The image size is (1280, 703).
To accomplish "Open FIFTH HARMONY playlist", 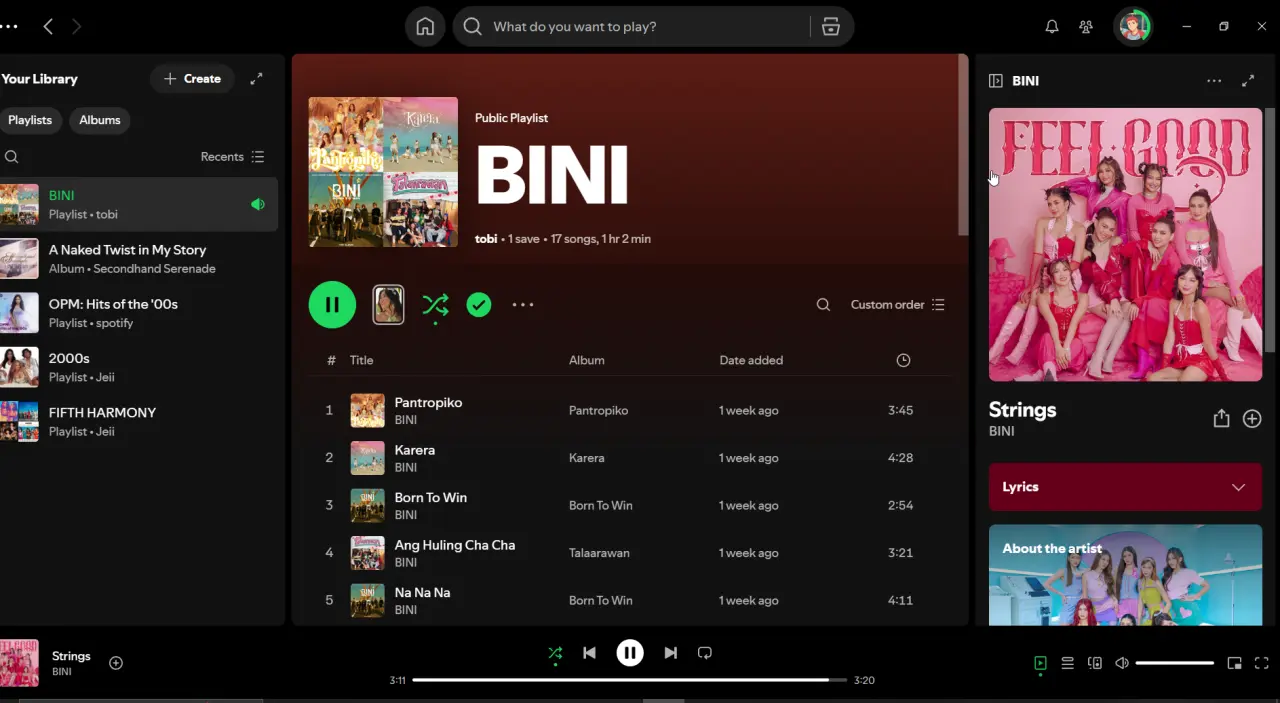I will pos(139,421).
